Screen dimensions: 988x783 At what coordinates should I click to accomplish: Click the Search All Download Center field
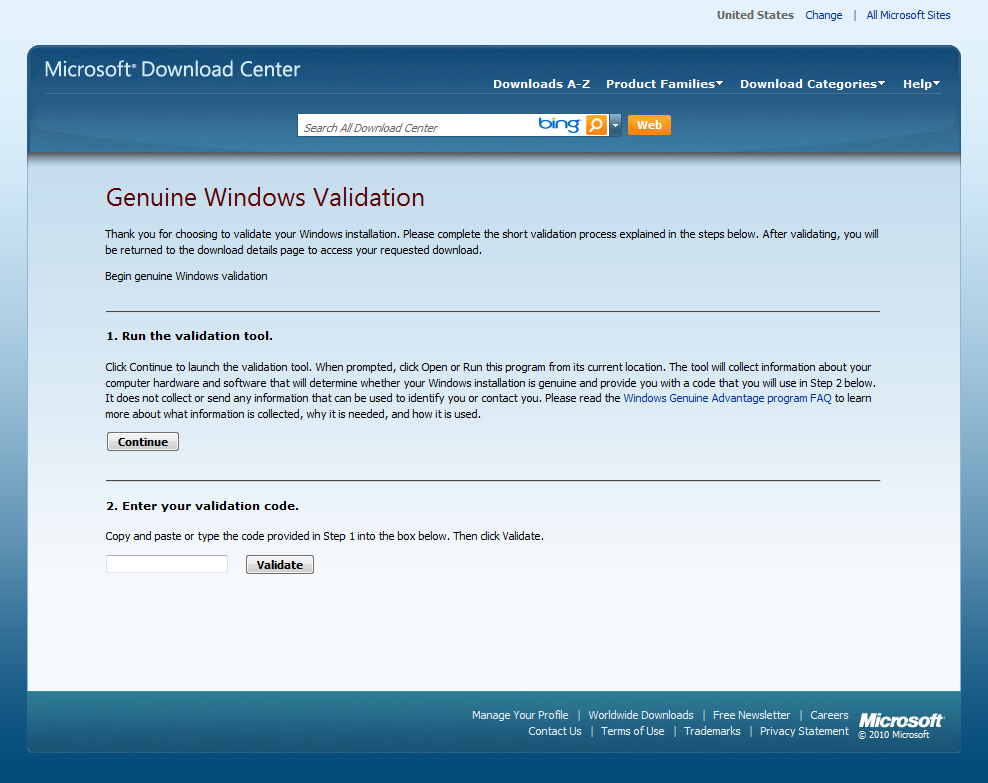click(415, 126)
